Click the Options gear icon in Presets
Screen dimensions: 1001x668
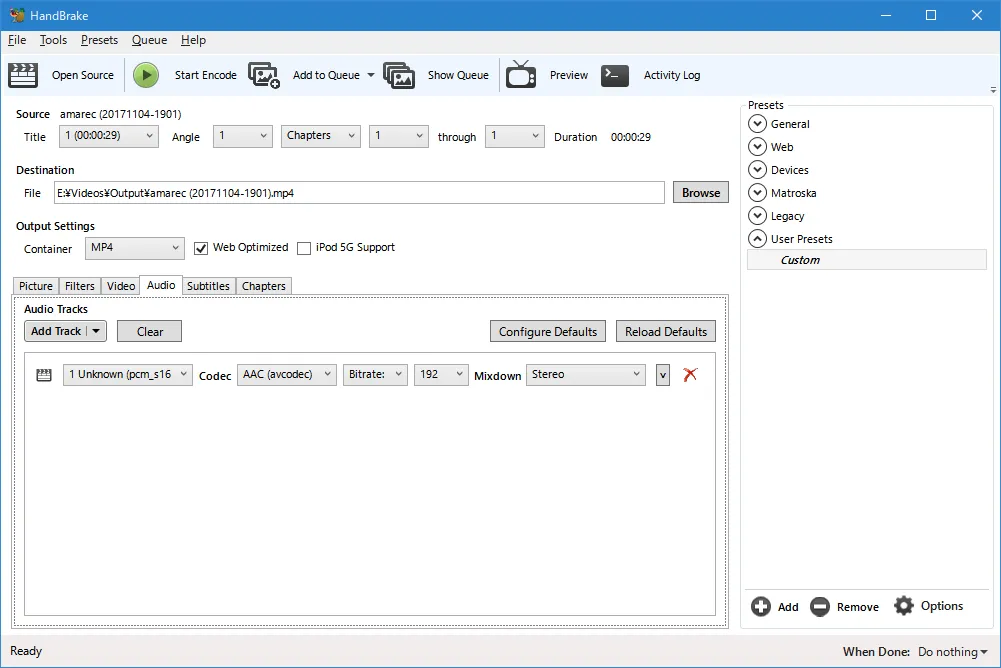point(904,606)
